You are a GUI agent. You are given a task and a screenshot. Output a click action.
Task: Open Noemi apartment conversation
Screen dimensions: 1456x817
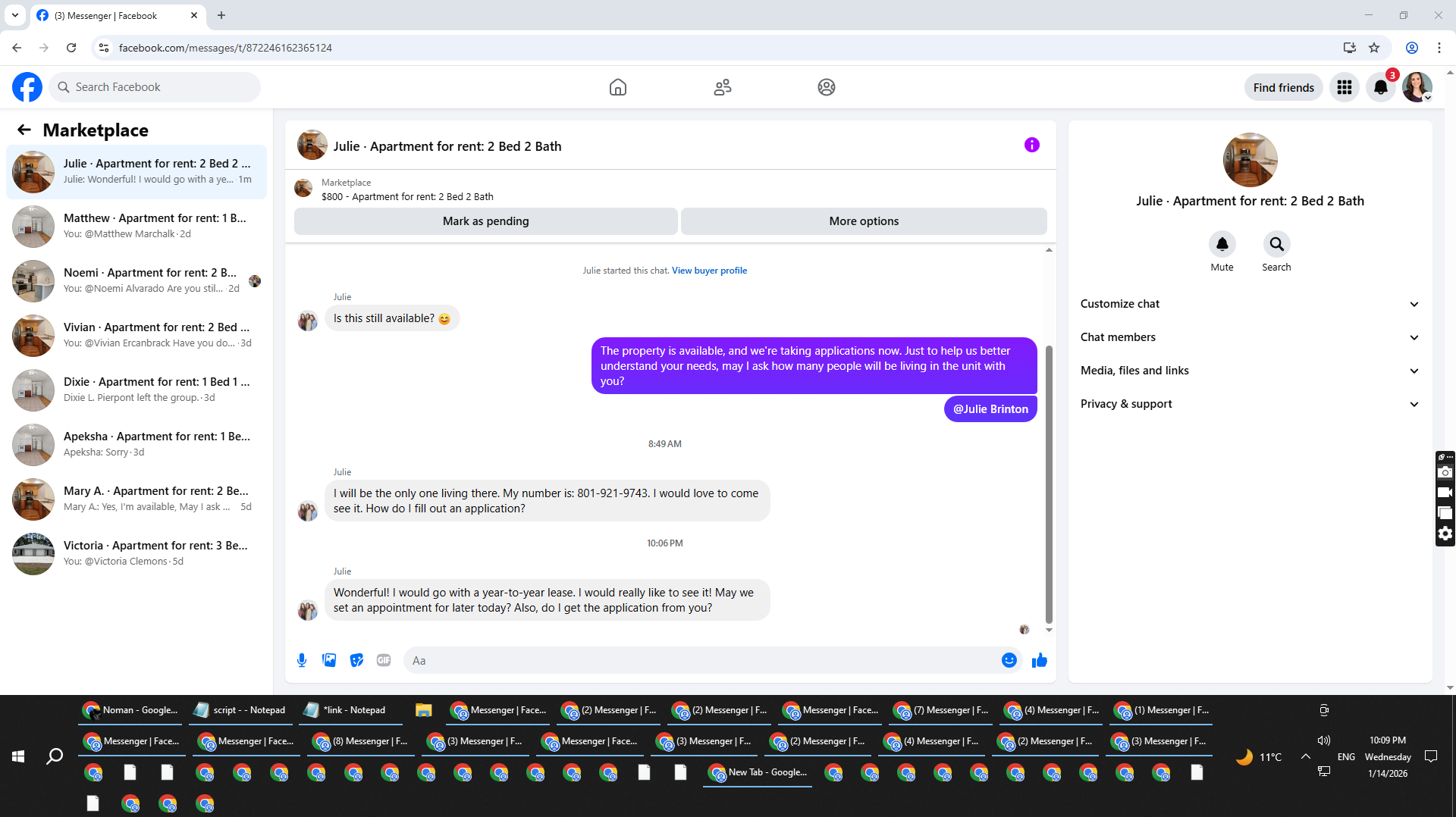pos(136,281)
